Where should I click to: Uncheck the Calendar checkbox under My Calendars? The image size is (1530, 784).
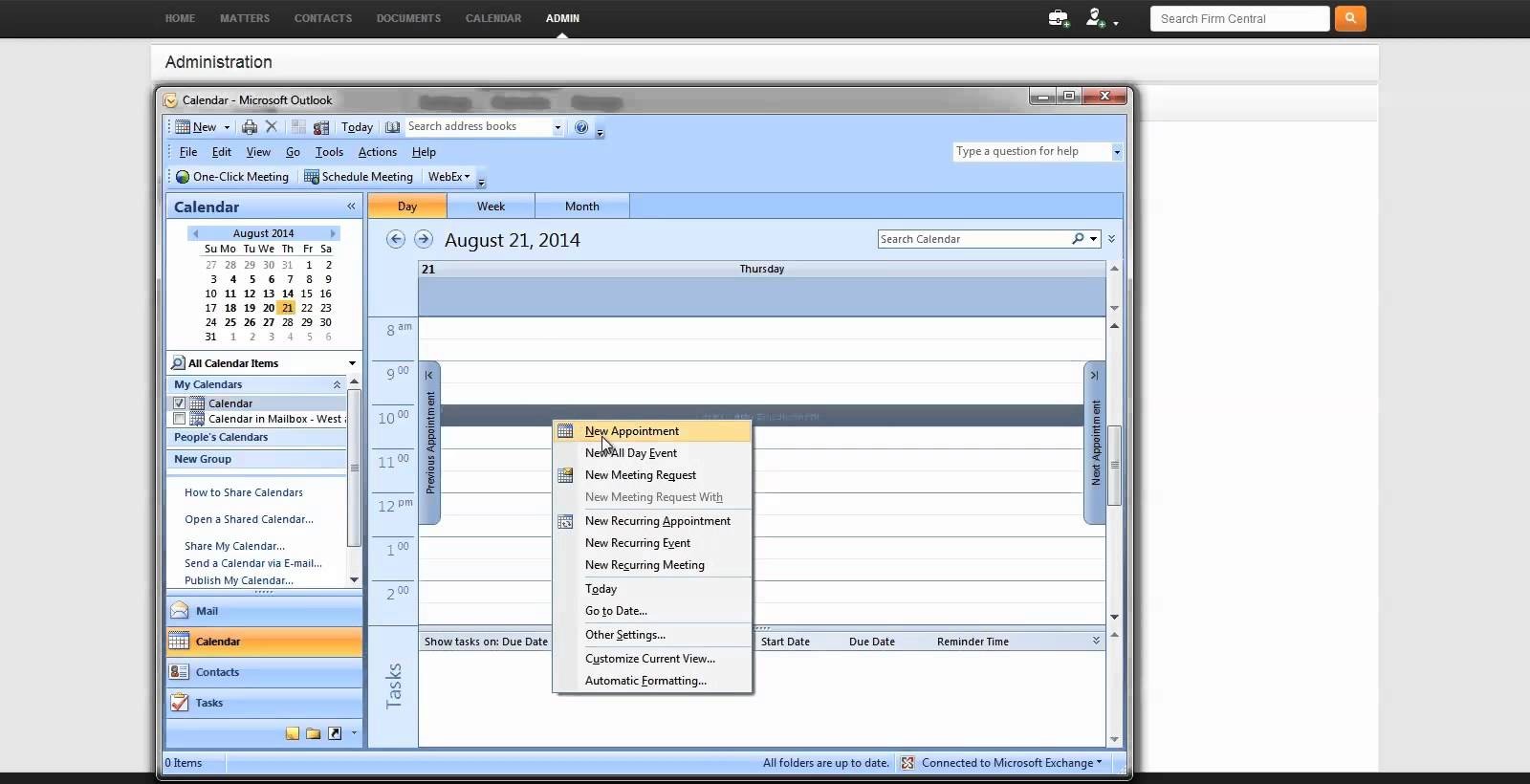click(x=179, y=403)
